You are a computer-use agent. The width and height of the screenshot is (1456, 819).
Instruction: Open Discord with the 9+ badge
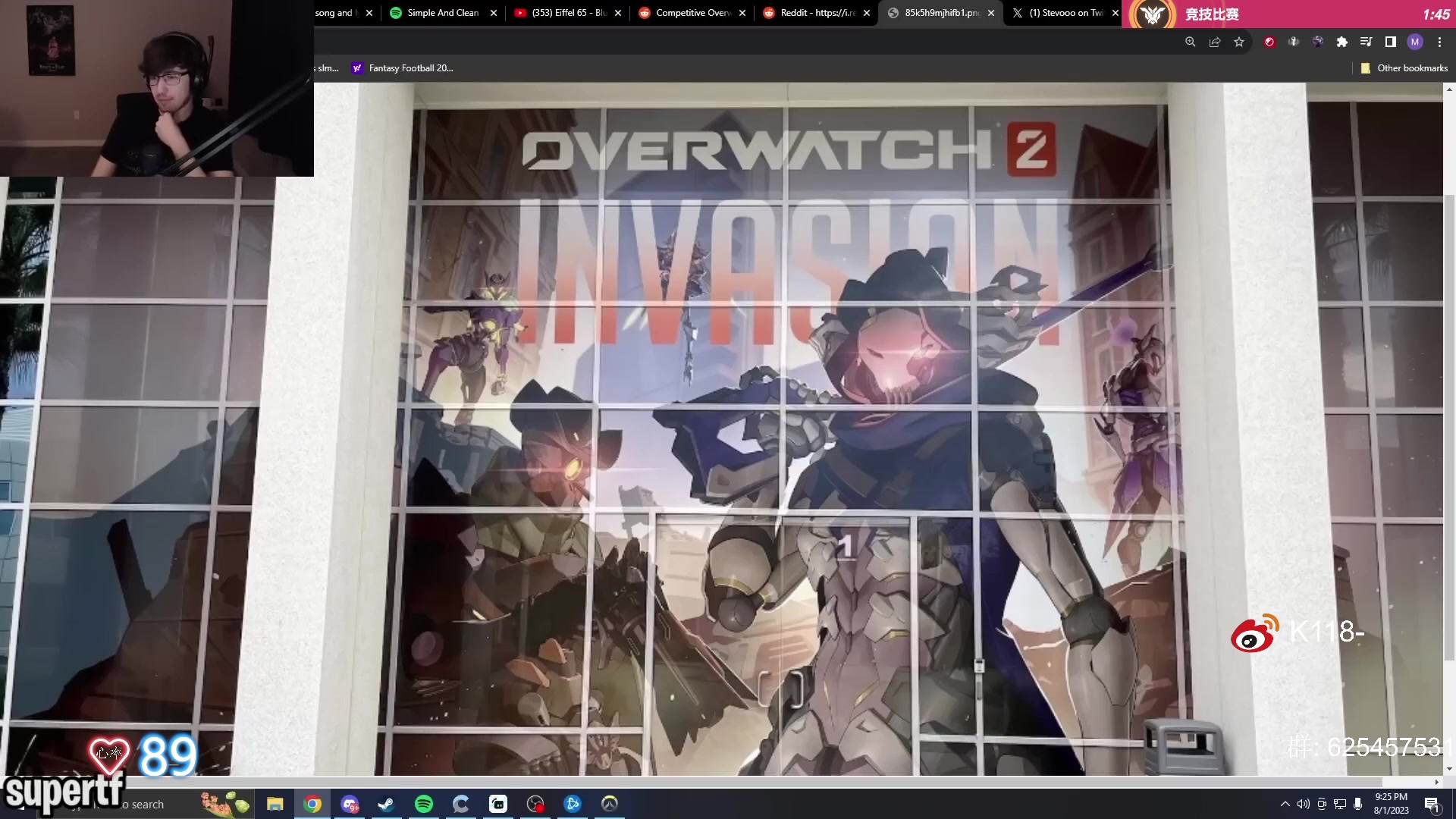pos(350,804)
